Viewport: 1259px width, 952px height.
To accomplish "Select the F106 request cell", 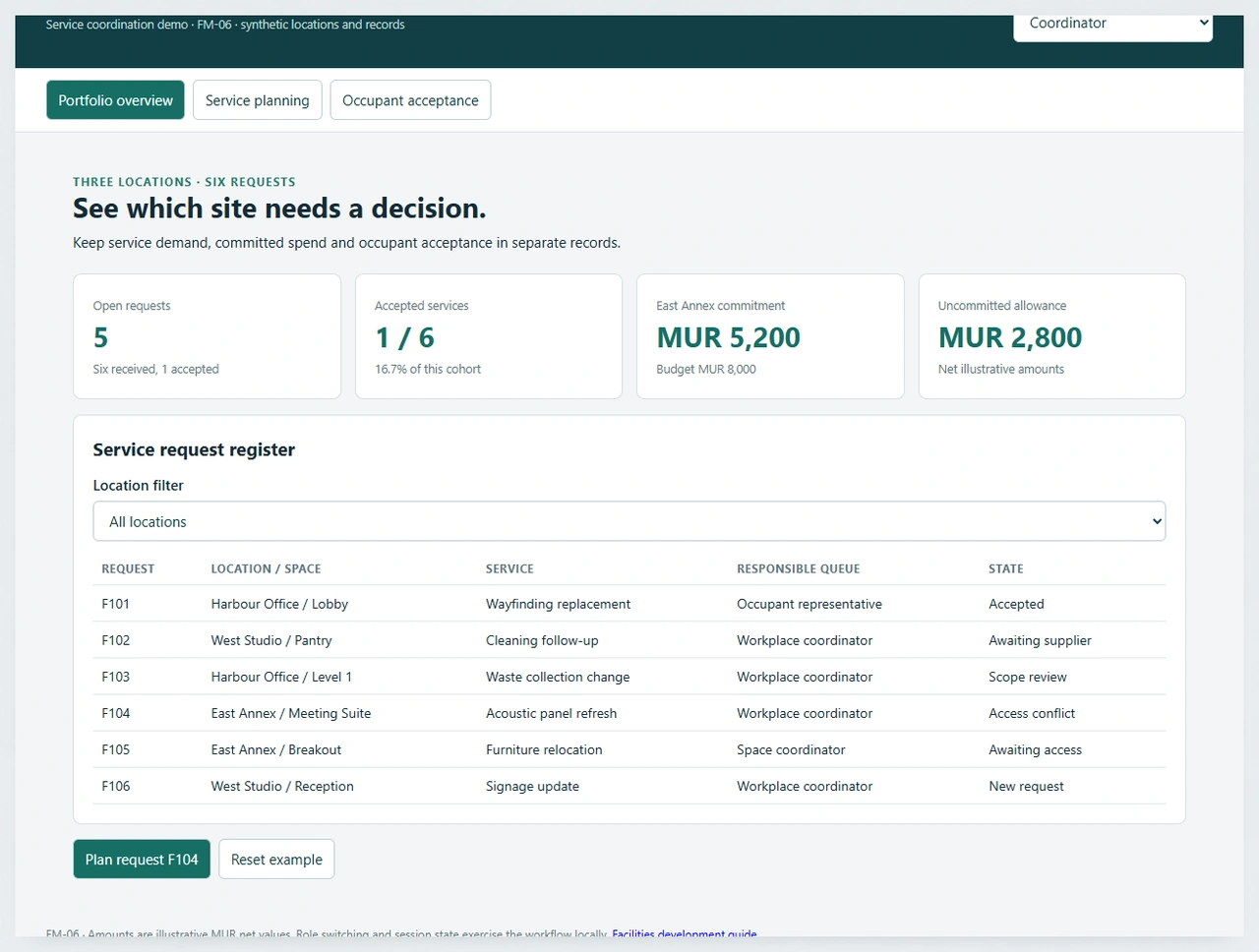I will pyautogui.click(x=116, y=786).
